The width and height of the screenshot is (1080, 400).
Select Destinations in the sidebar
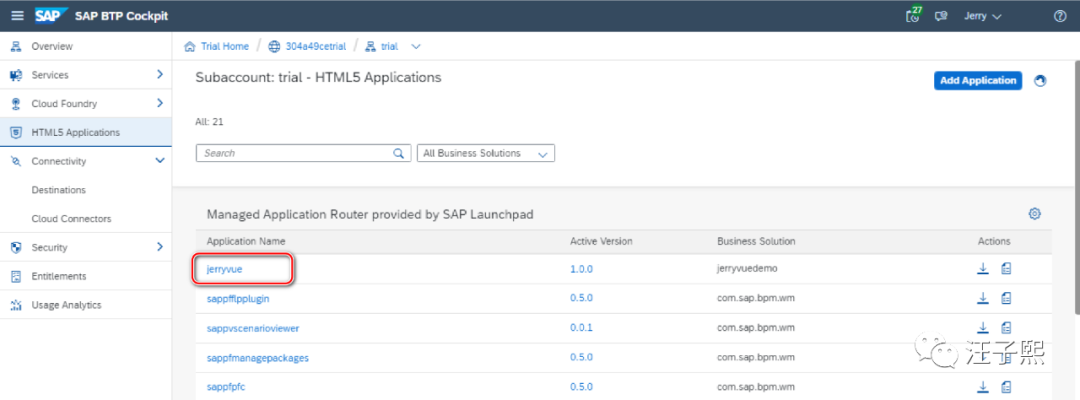[x=59, y=190]
